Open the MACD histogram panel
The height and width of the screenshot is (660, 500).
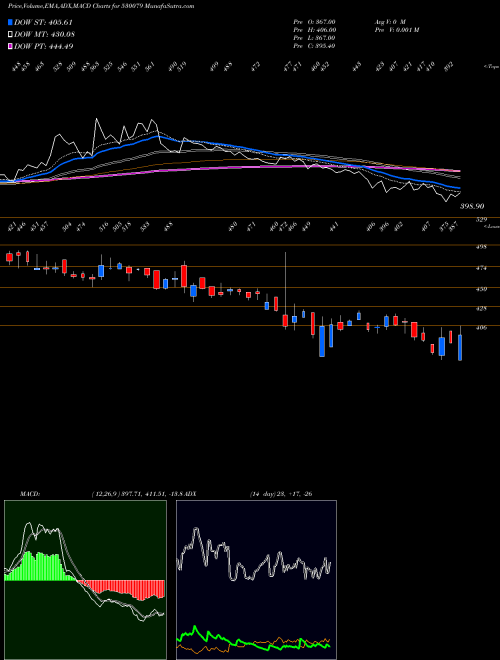pyautogui.click(x=85, y=580)
